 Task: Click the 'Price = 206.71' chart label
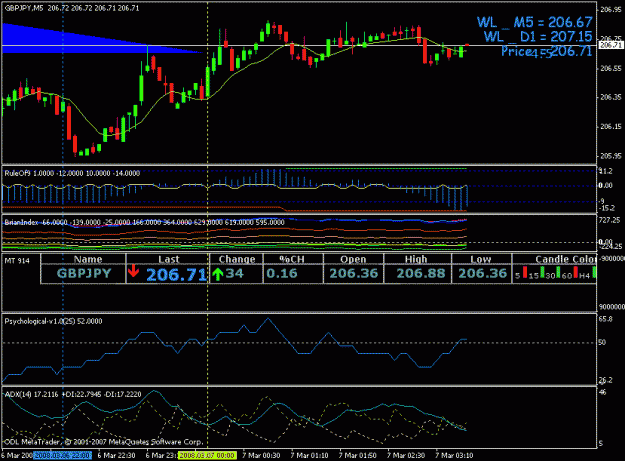[546, 51]
